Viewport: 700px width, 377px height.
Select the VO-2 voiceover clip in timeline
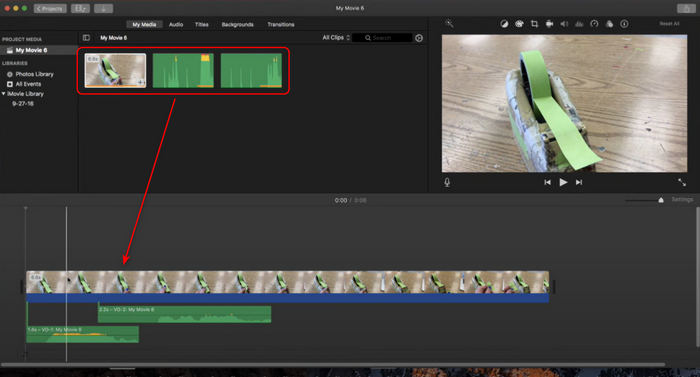(x=184, y=314)
